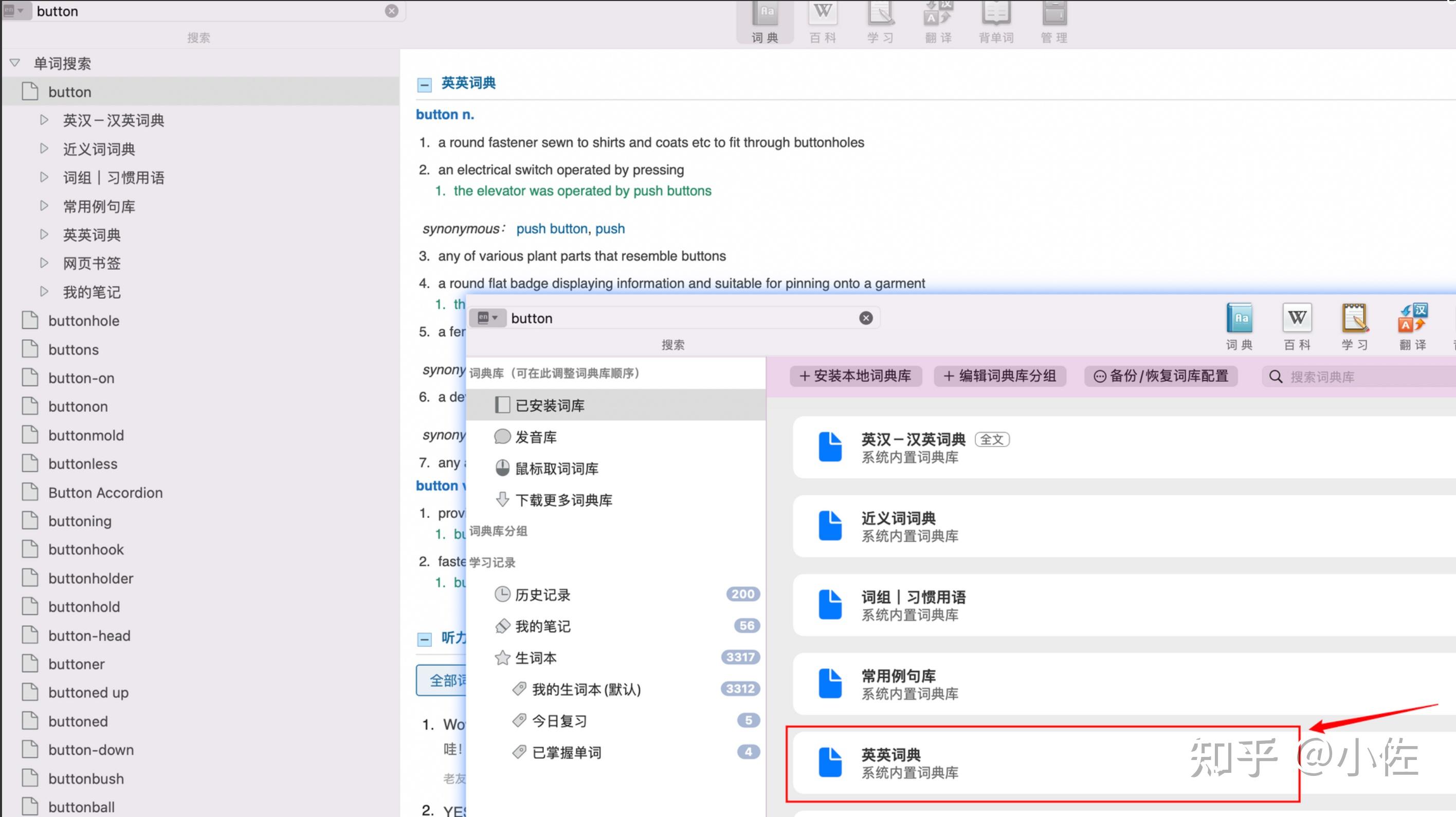Screen dimensions: 1456x817
Task: Click document icon on 近义词词典 card
Action: (x=830, y=526)
